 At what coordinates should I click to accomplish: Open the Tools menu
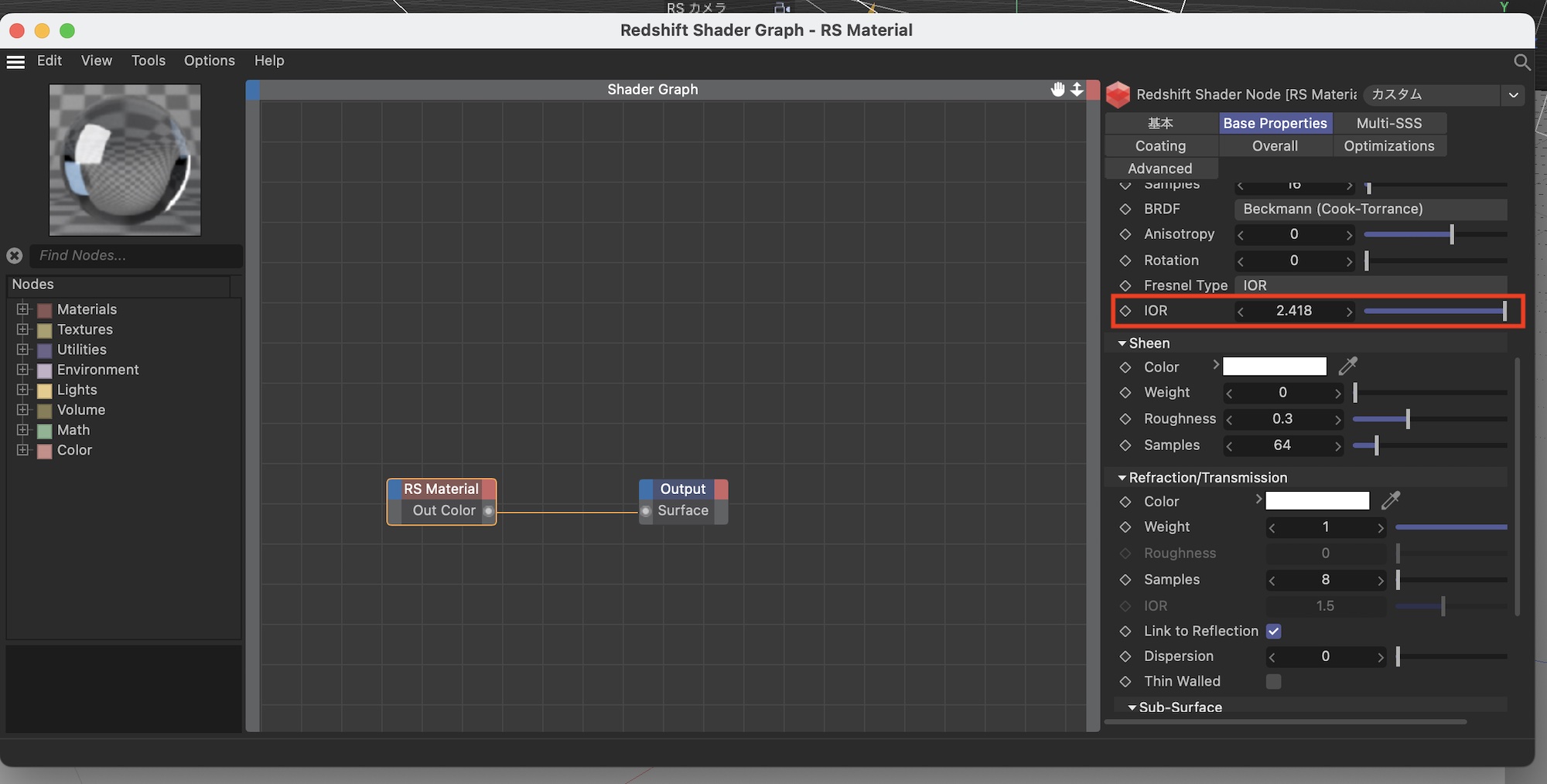pyautogui.click(x=148, y=60)
